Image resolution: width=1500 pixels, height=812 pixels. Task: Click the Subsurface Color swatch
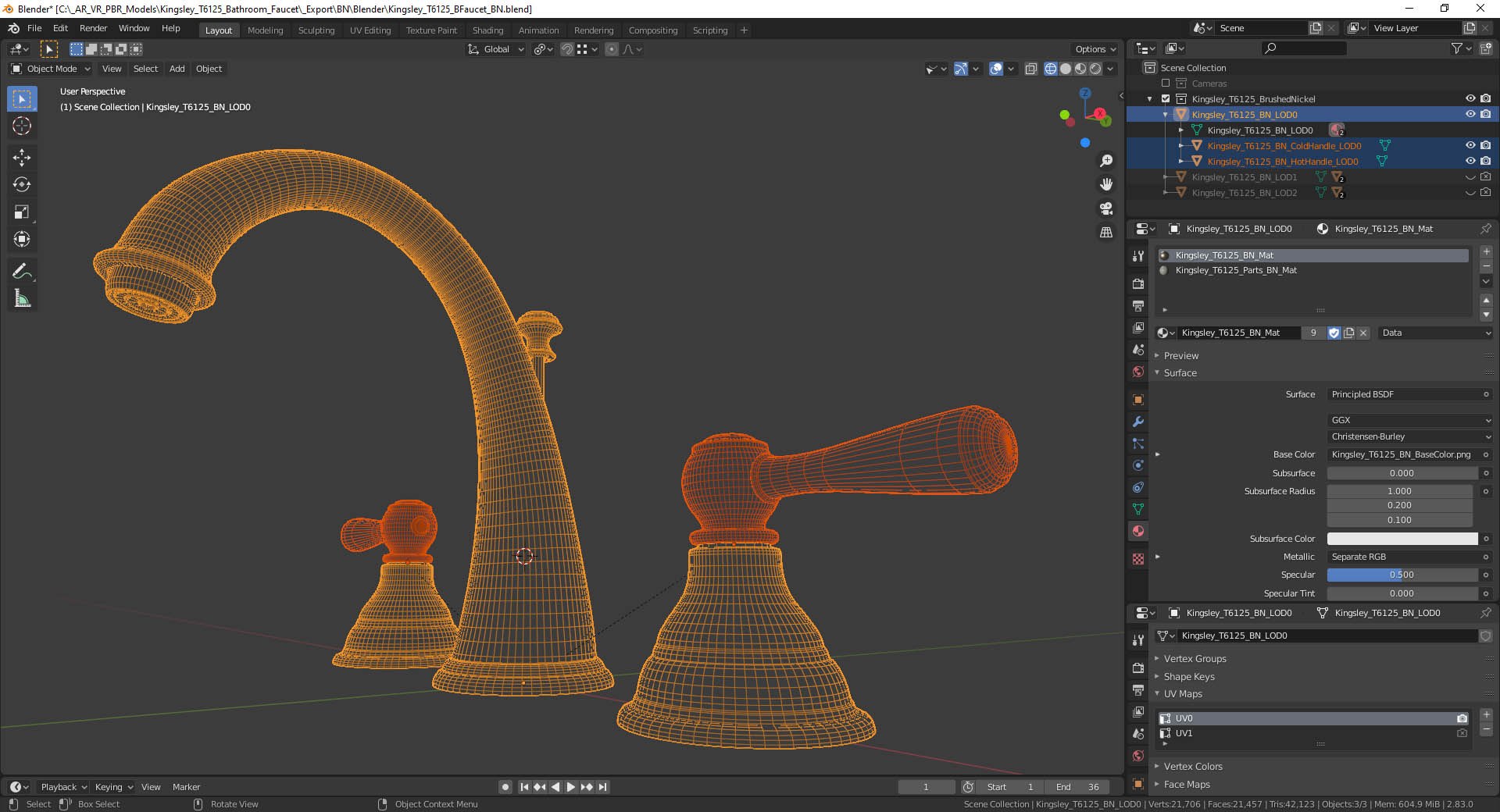coord(1402,539)
